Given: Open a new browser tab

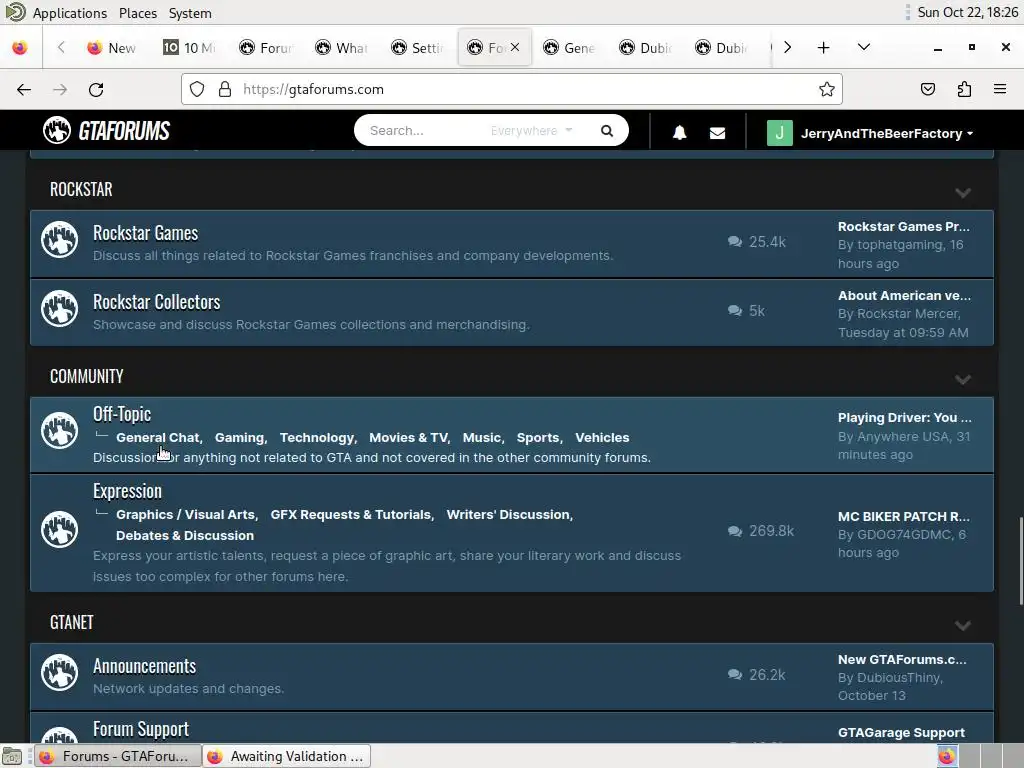Looking at the screenshot, I should 824,48.
